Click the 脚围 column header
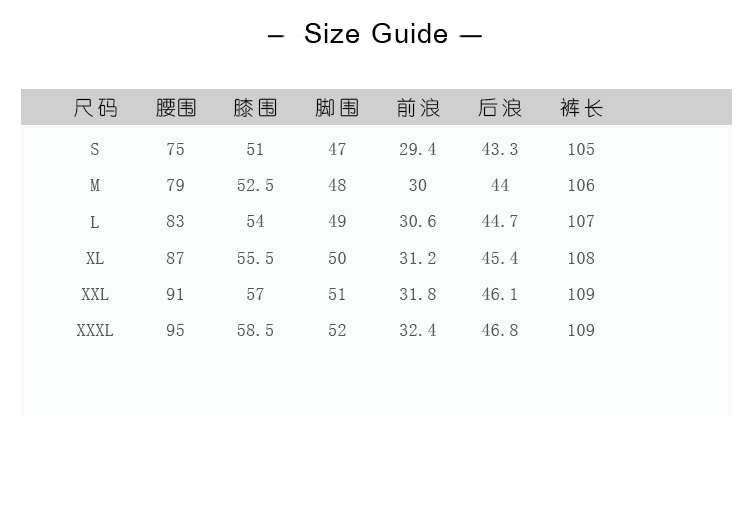The height and width of the screenshot is (521, 750). (337, 108)
